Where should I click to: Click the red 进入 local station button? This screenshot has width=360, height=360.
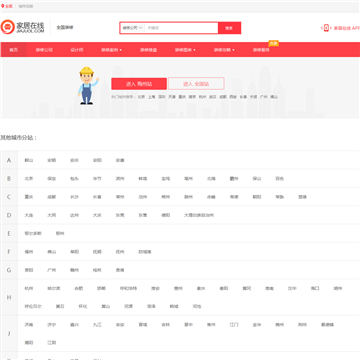[139, 84]
